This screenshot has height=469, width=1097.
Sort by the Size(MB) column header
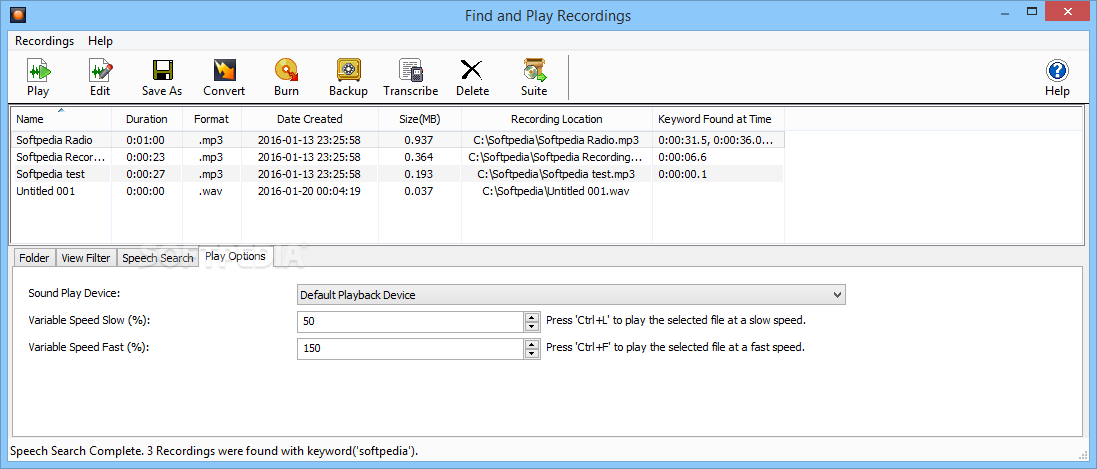point(420,119)
